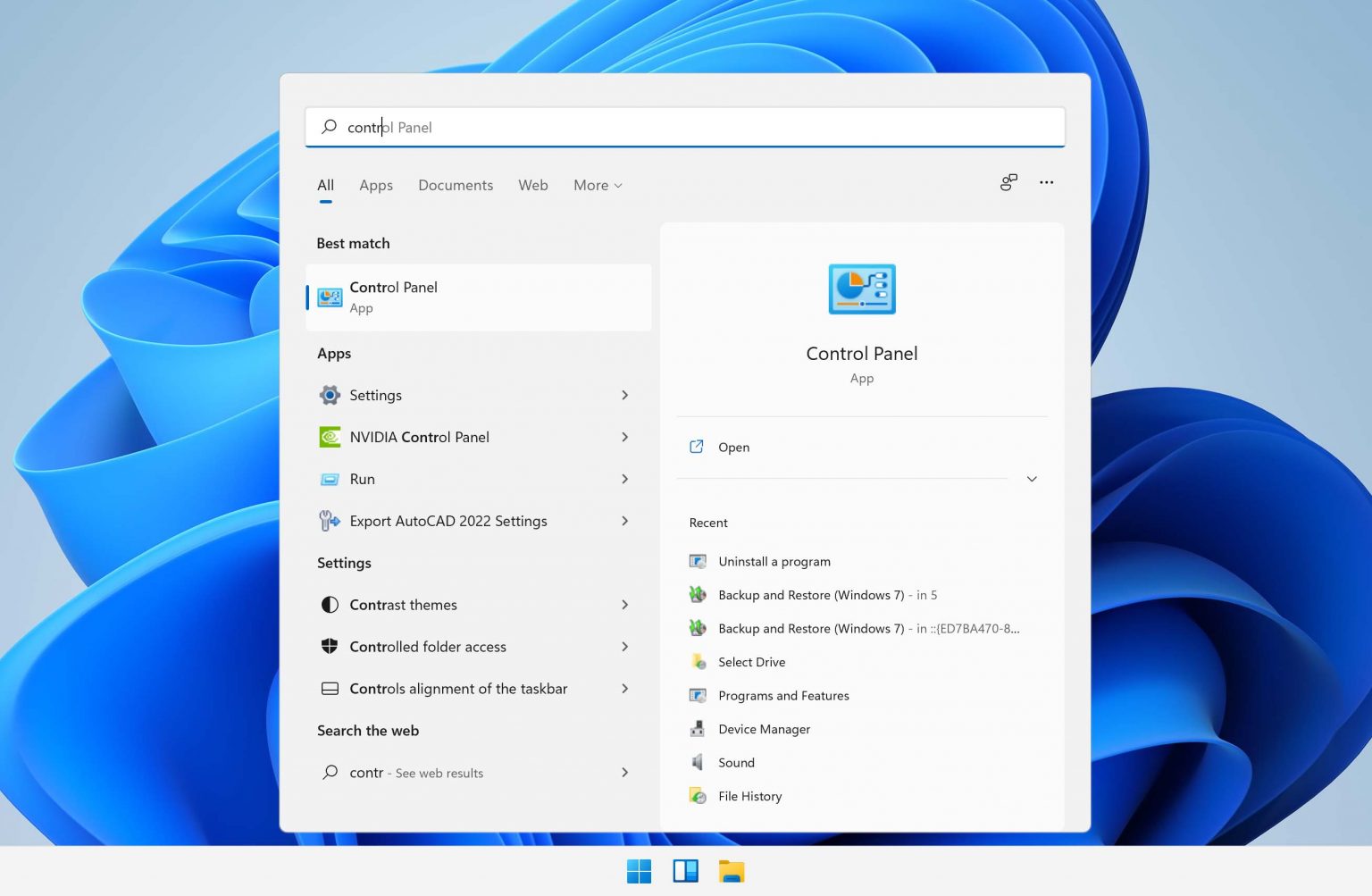1372x896 pixels.
Task: Expand the Contrast themes entry
Action: coord(624,605)
